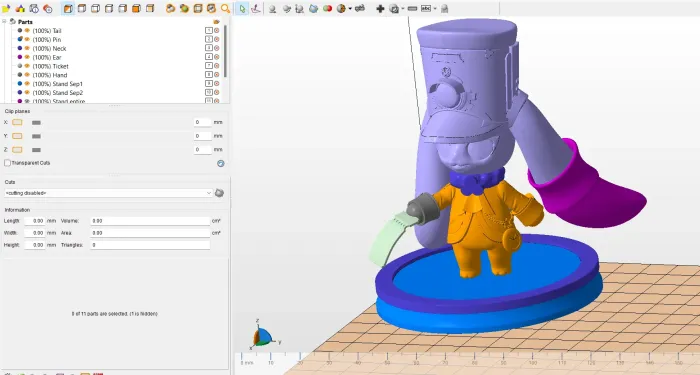Click the cut execute icon beside cuts dropdown
700x375 pixels.
[219, 193]
